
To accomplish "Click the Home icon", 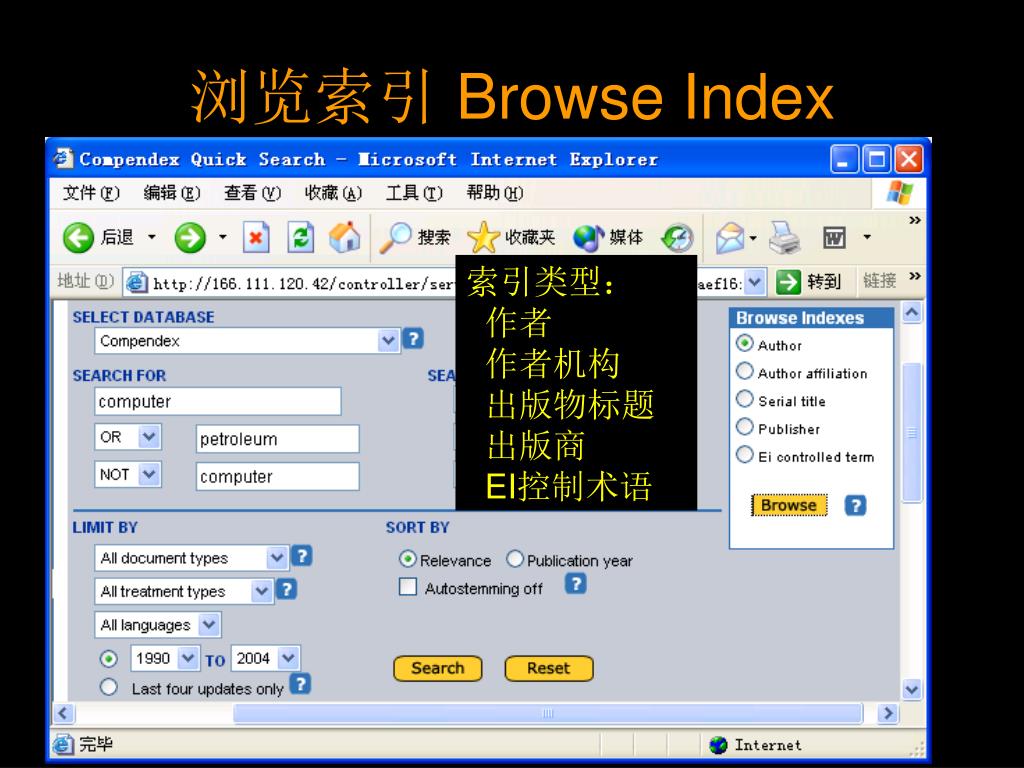I will tap(345, 236).
